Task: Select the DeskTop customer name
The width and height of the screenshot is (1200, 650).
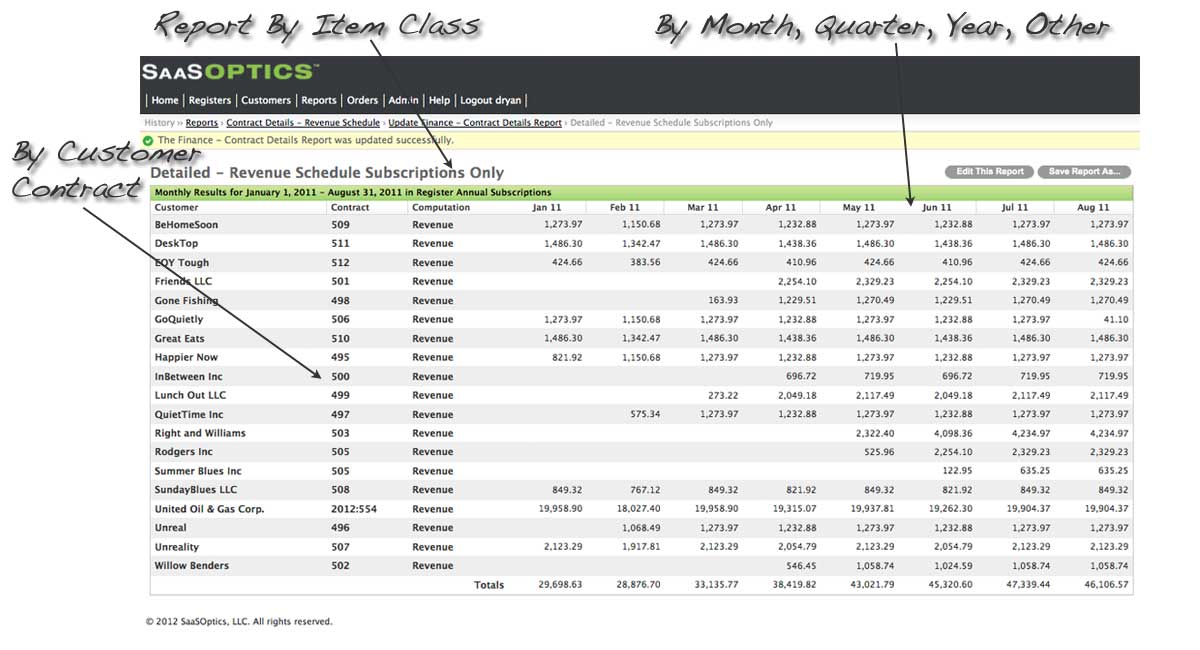Action: 176,244
